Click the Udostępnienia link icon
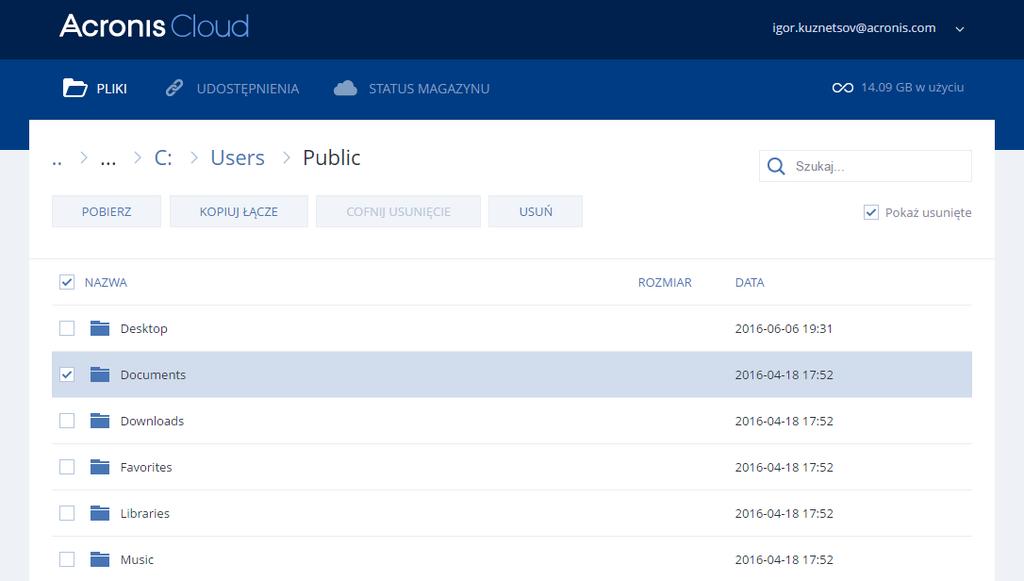 point(174,87)
